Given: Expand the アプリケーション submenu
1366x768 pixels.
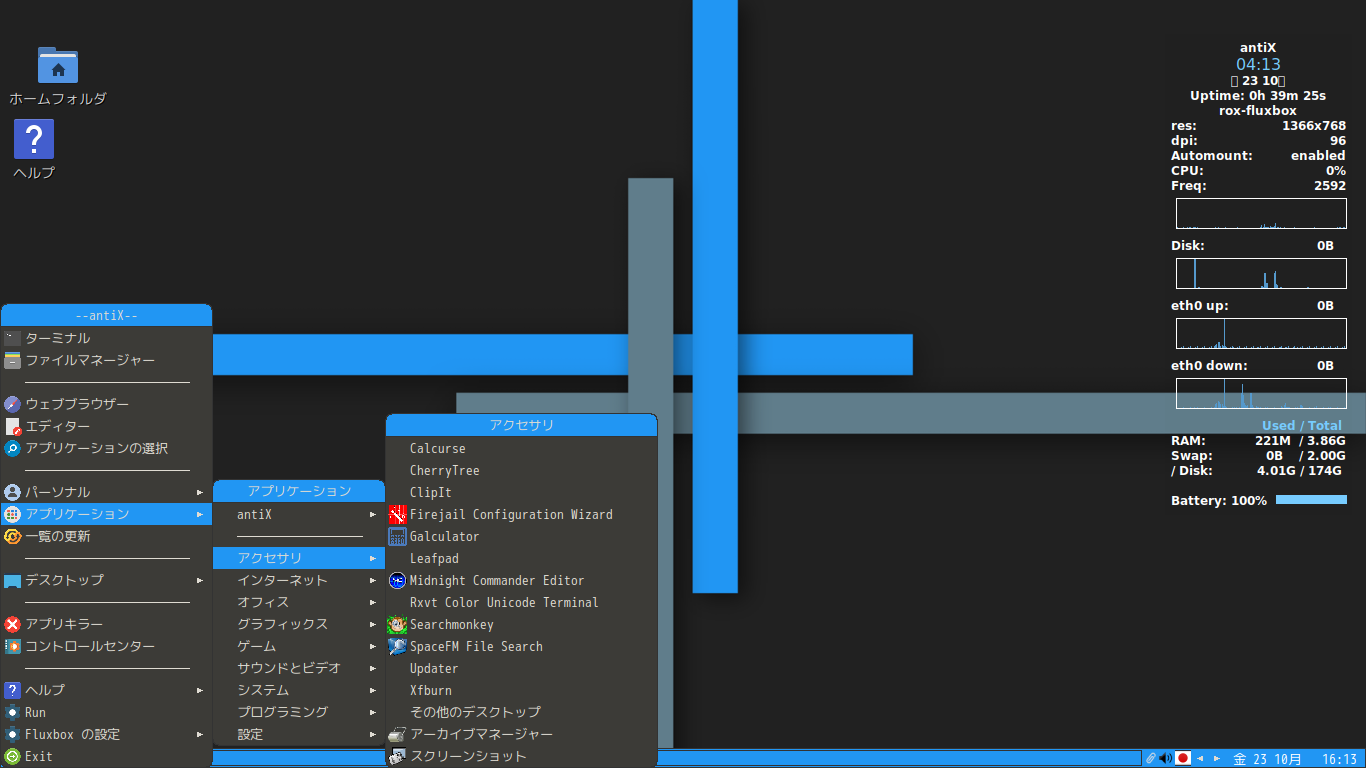Looking at the screenshot, I should coord(106,514).
